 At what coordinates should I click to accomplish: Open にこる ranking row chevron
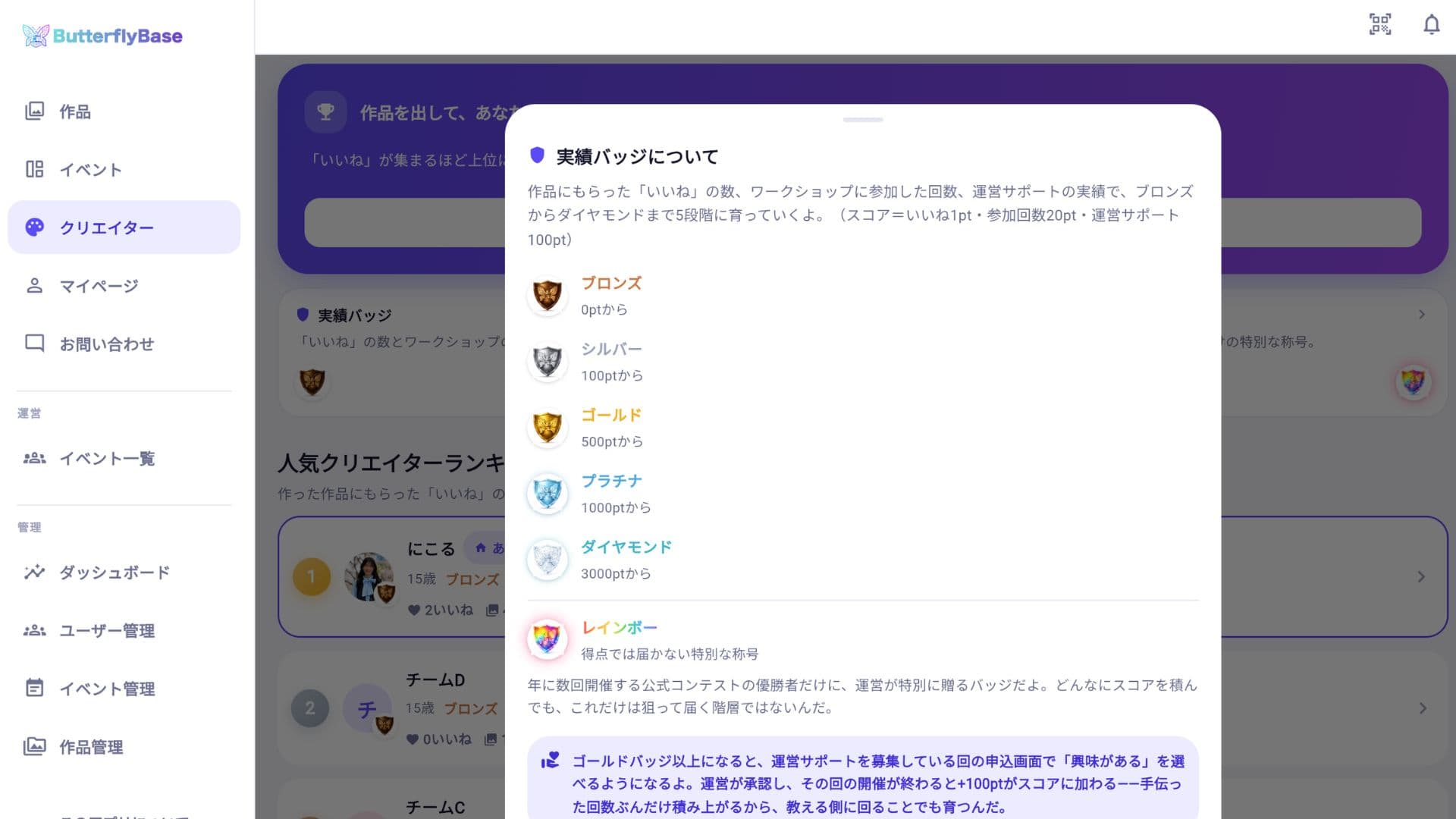1421,577
